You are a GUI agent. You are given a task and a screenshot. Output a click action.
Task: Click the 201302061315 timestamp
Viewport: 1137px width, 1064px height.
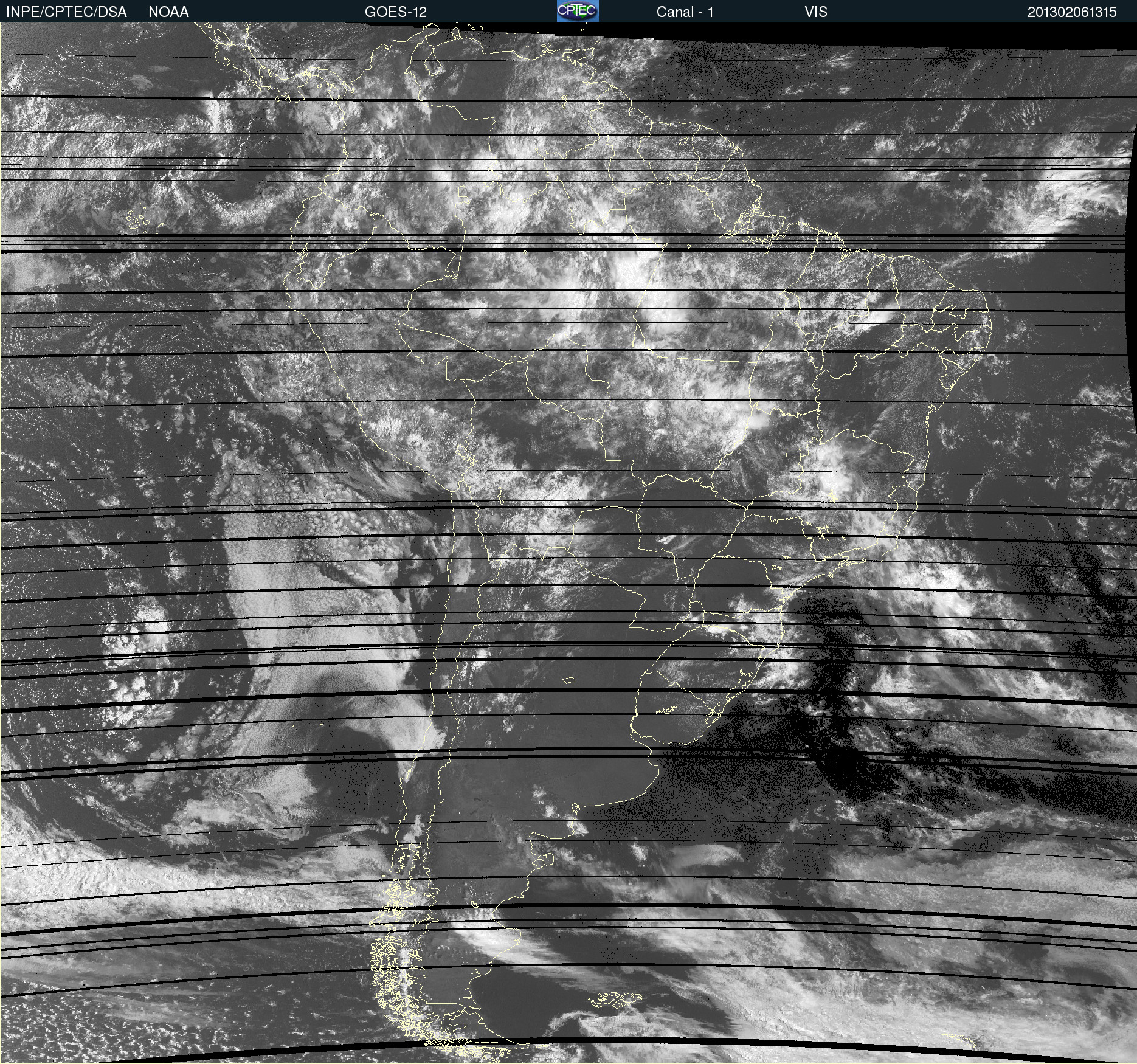1072,12
